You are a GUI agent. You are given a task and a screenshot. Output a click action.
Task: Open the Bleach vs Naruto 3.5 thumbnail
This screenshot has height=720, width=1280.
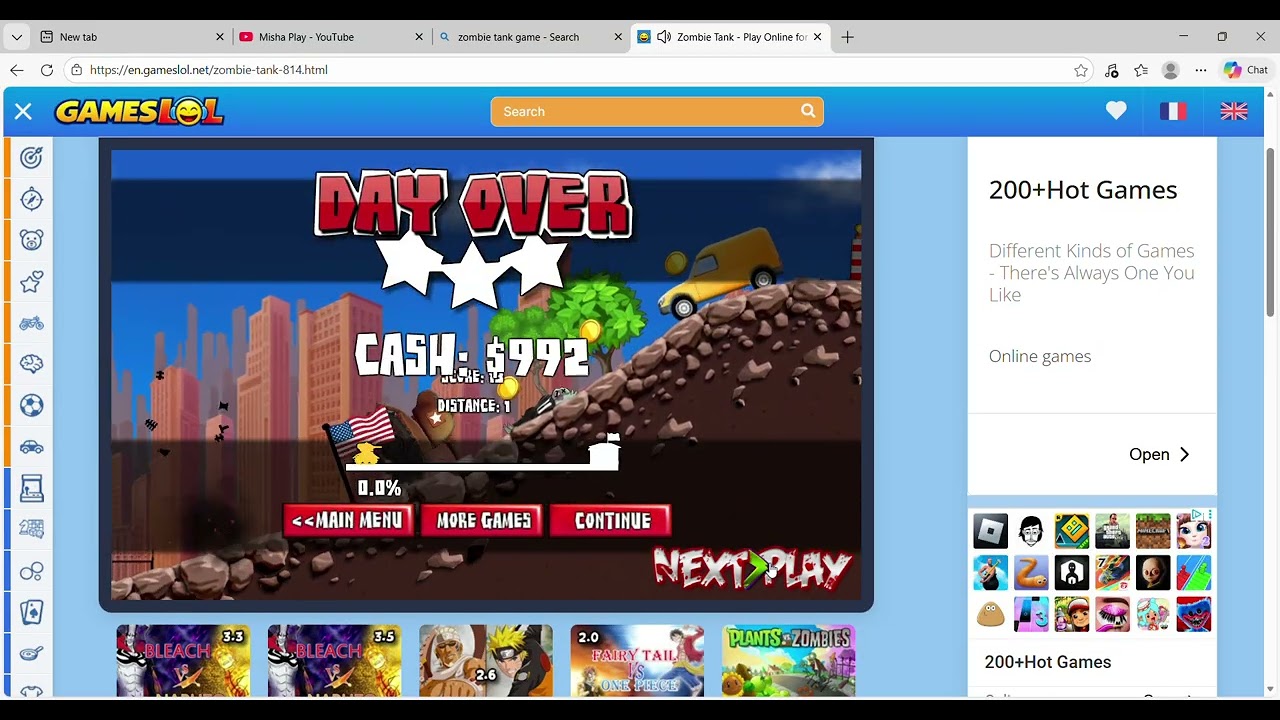pos(334,660)
